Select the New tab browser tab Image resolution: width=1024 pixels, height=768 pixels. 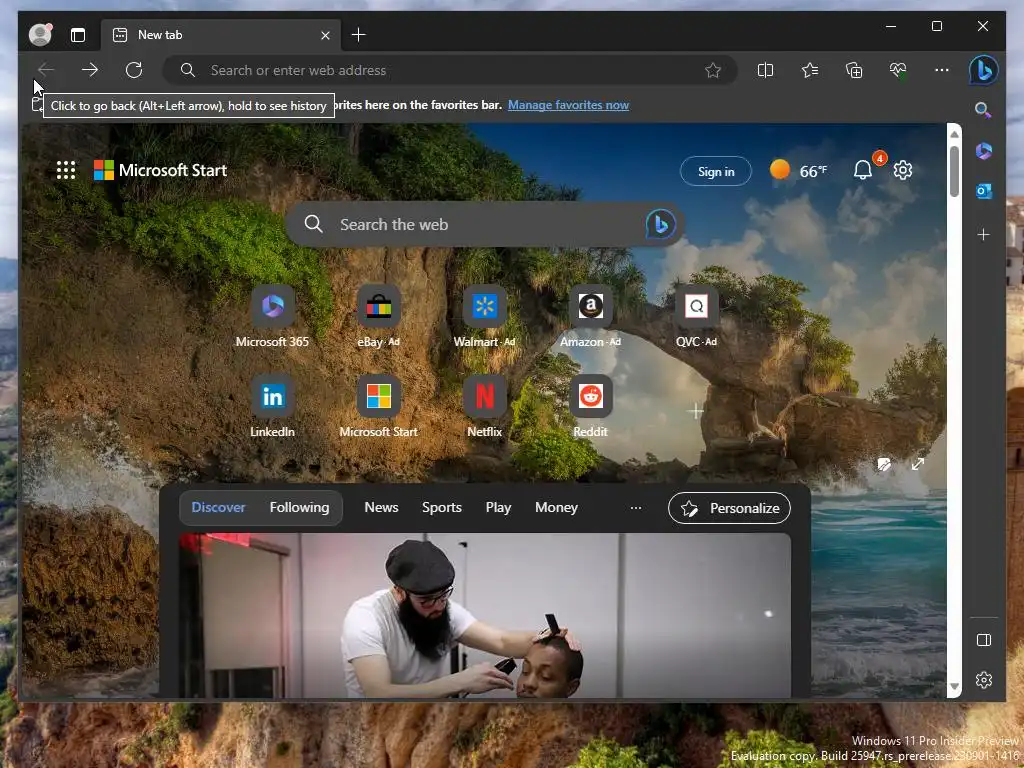[x=221, y=35]
